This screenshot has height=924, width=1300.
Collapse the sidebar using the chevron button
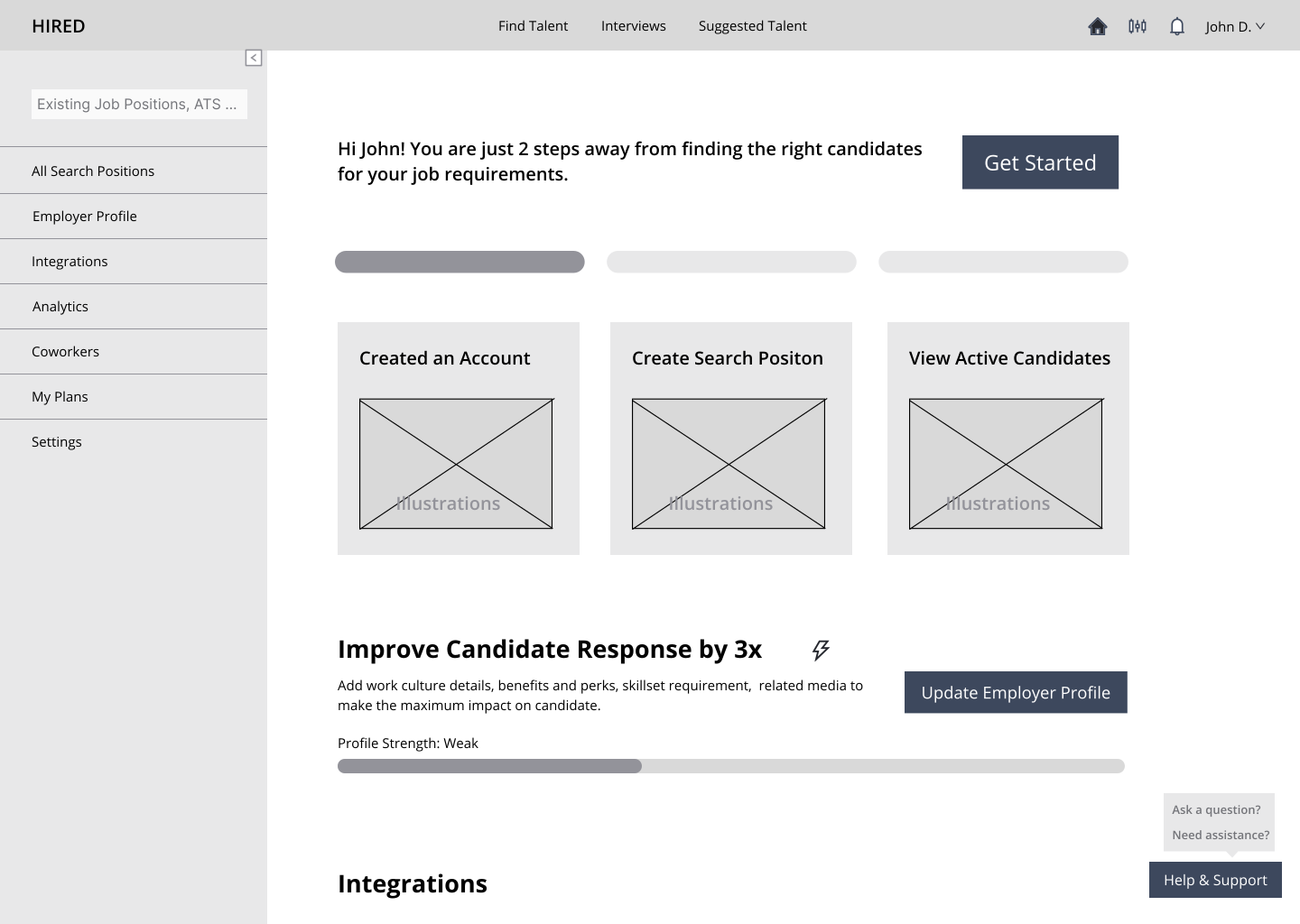pos(254,58)
